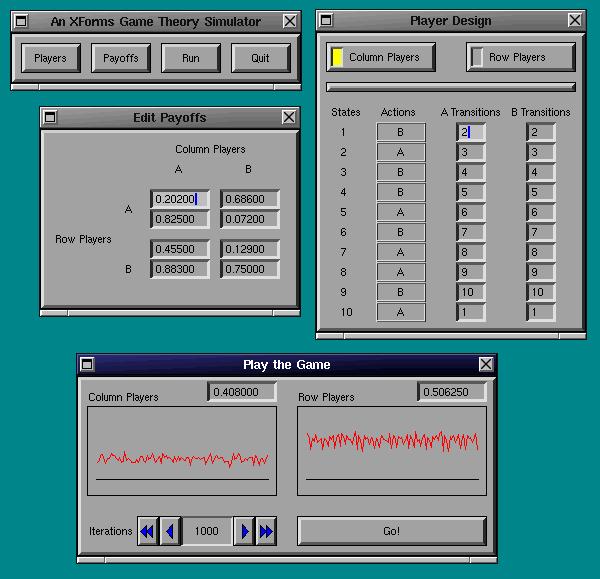Click the Player Design horizontal slider bar

[x=451, y=88]
